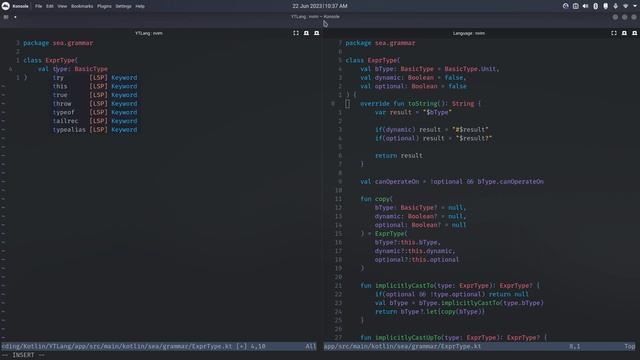Select 'try' completion suggestion
The width and height of the screenshot is (640, 360).
(95, 78)
